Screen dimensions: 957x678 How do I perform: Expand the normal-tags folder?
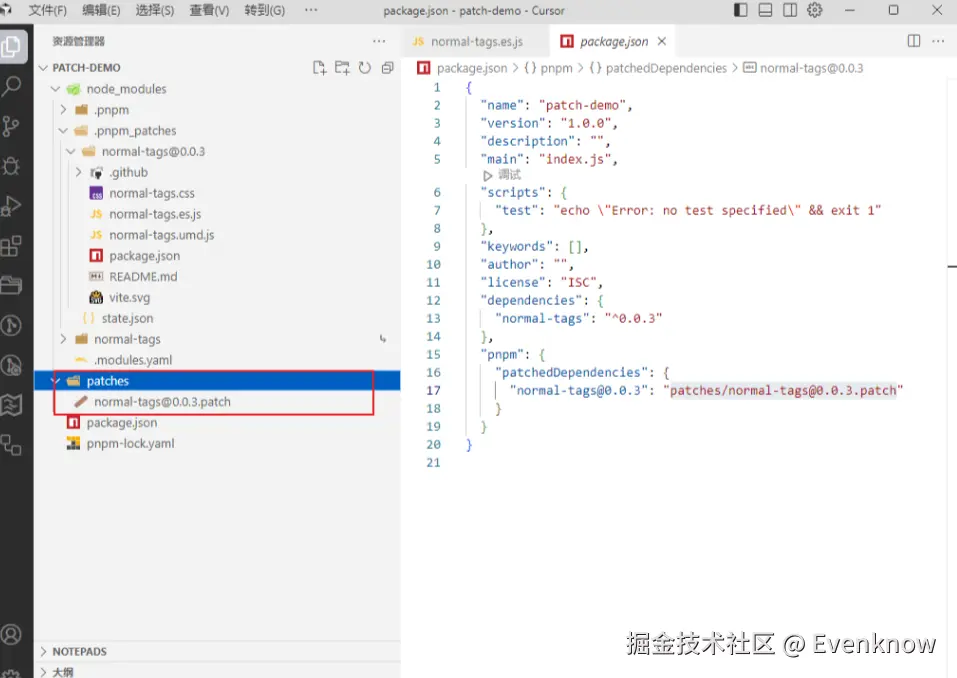point(63,339)
